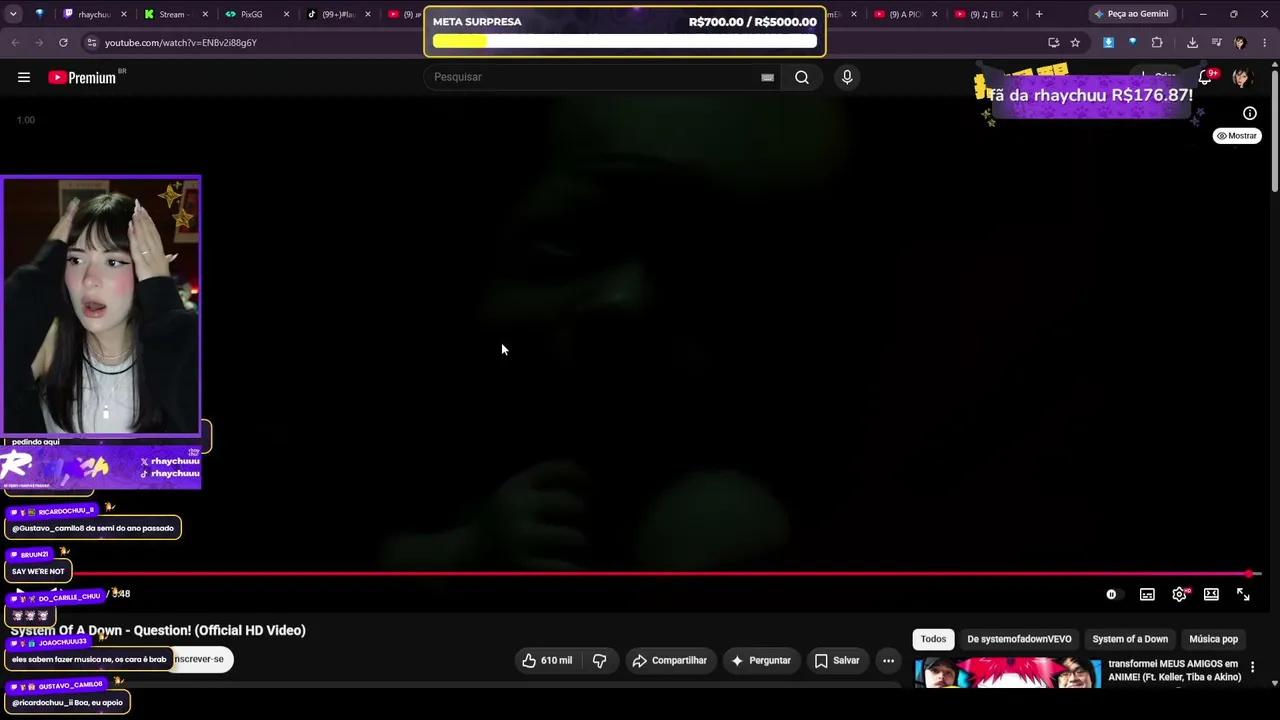Filter by 'System of a Down' chip
Image resolution: width=1280 pixels, height=720 pixels.
(x=1130, y=639)
